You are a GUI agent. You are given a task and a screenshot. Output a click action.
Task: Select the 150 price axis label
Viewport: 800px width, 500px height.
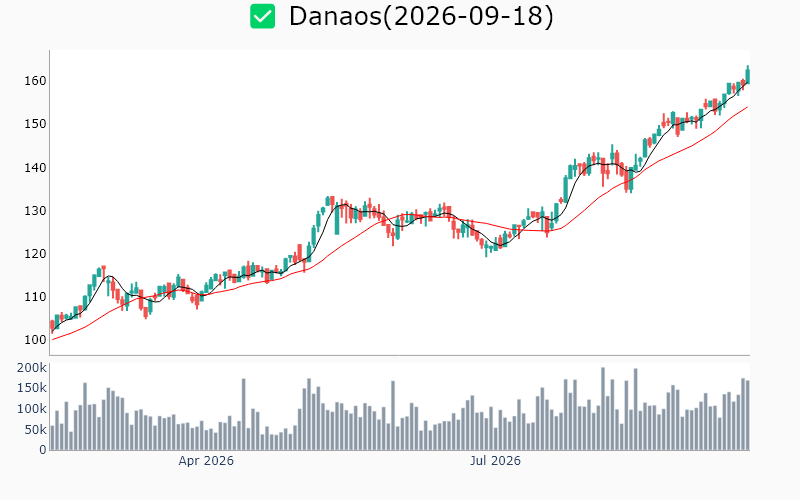point(35,124)
